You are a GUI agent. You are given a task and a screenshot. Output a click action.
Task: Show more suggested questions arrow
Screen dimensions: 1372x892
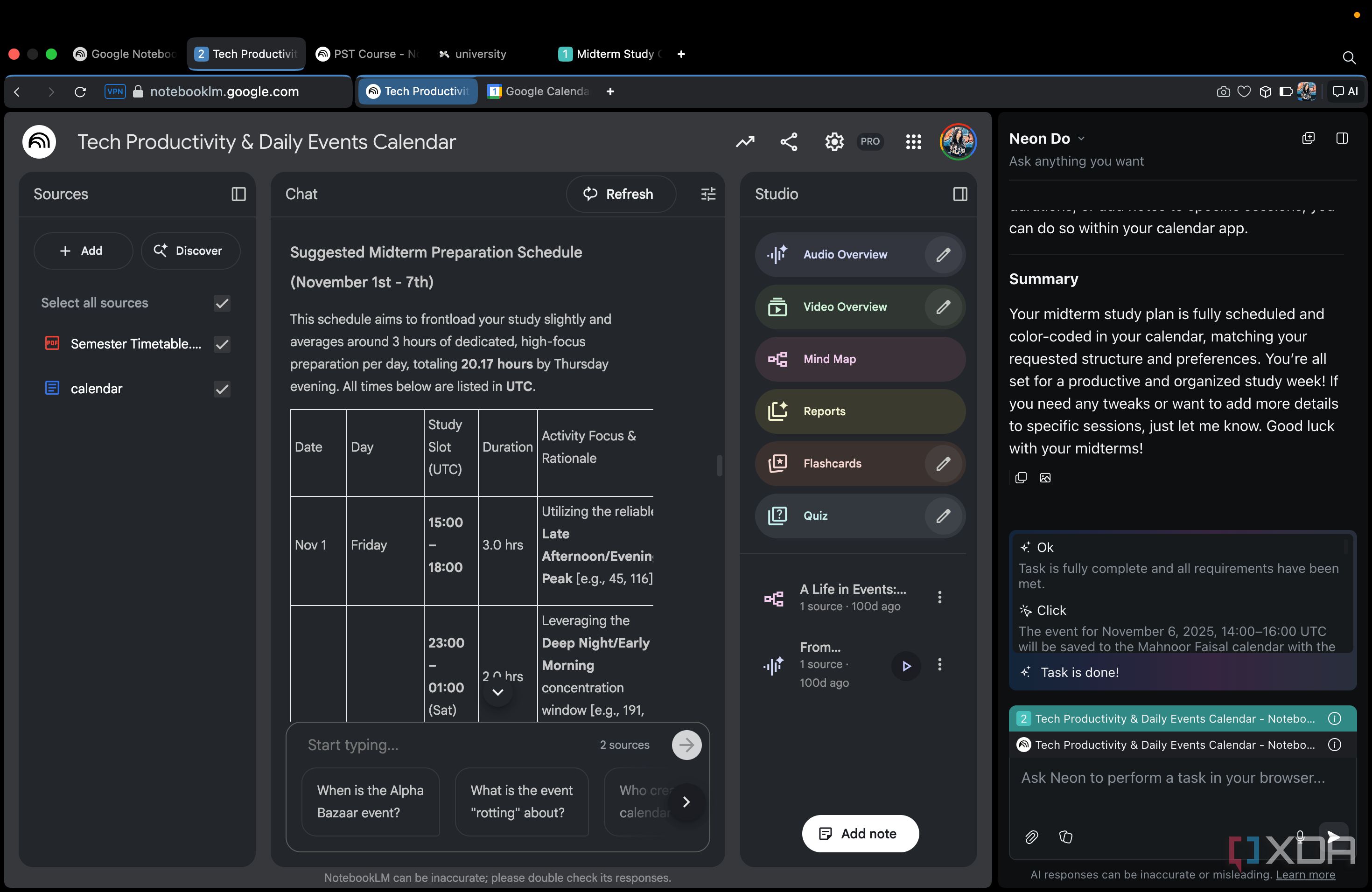pyautogui.click(x=686, y=802)
